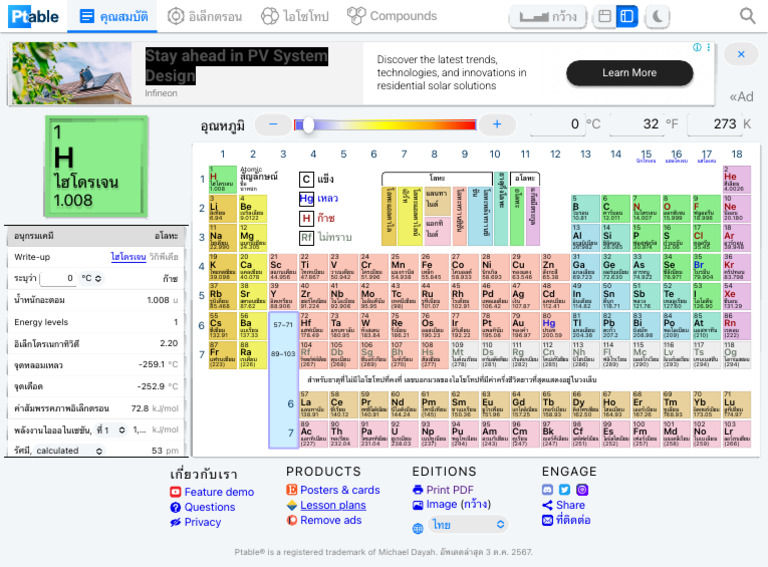This screenshot has width=768, height=567.
Task: Select the solid (แข็ง) state legend box
Action: pos(306,179)
